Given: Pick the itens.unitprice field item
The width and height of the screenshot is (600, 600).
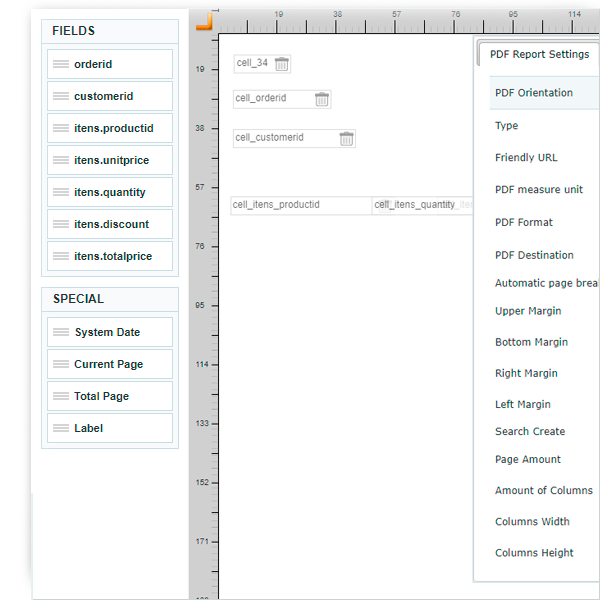Looking at the screenshot, I should [110, 160].
